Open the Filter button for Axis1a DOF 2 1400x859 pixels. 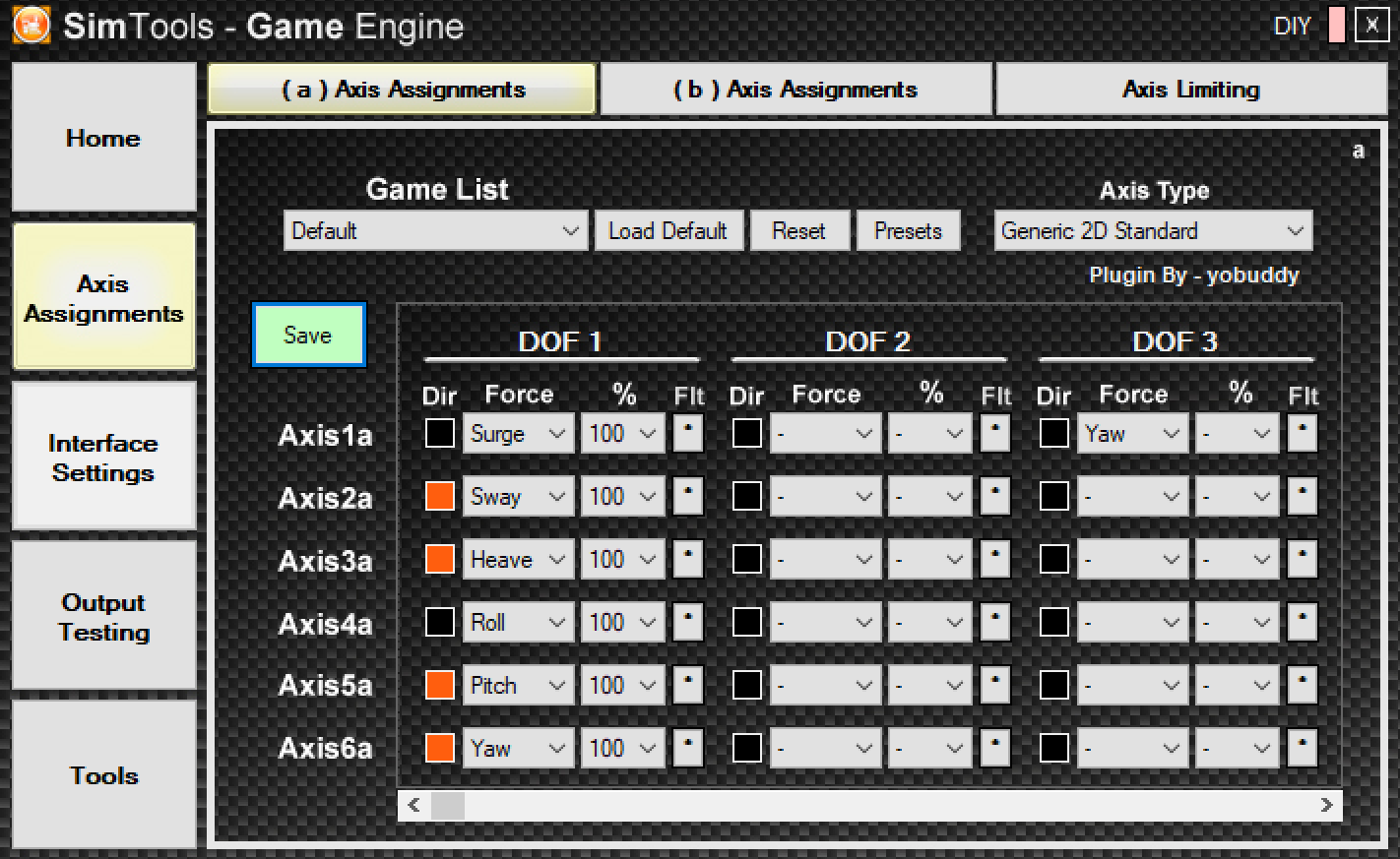pos(995,433)
